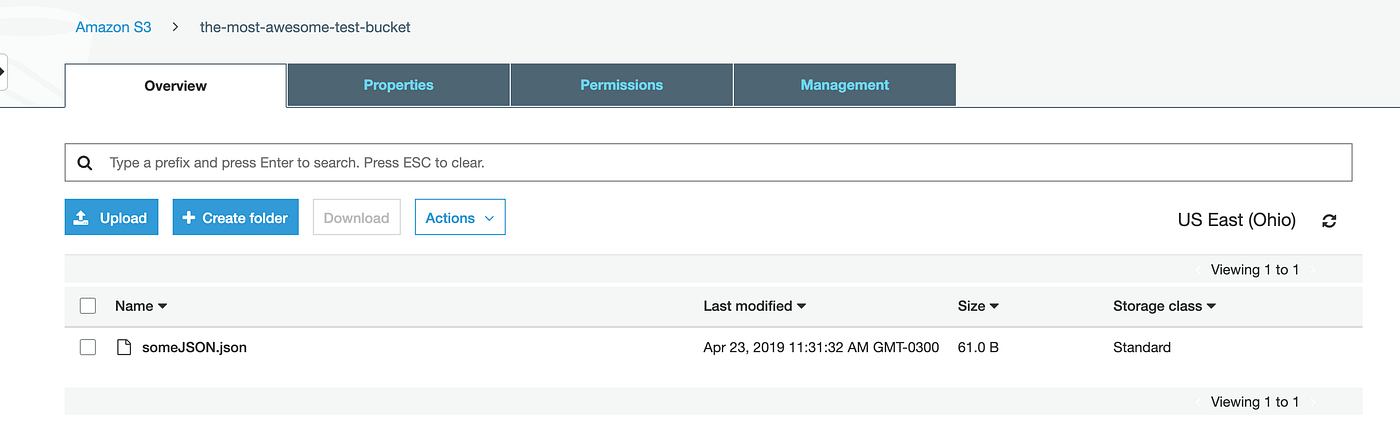Open the someJSON.json object link
Screen dimensions: 1400x448
click(194, 347)
